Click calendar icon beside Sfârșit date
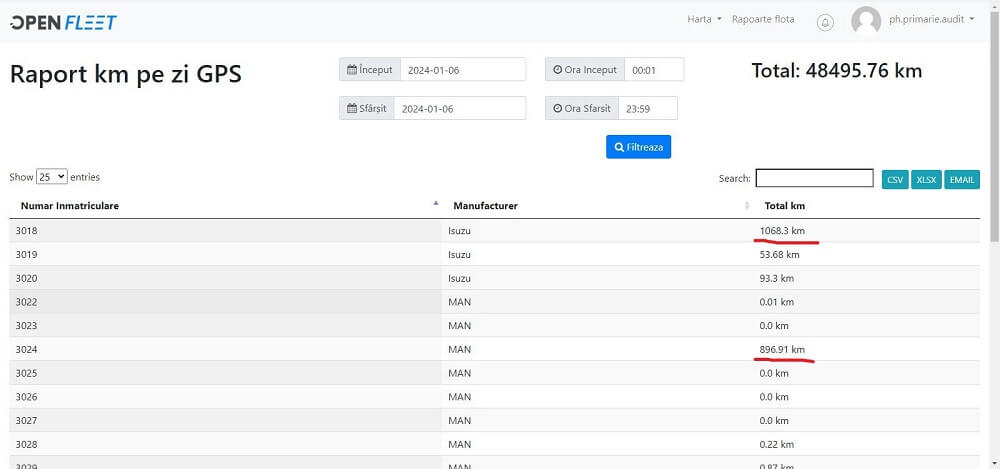 point(352,108)
